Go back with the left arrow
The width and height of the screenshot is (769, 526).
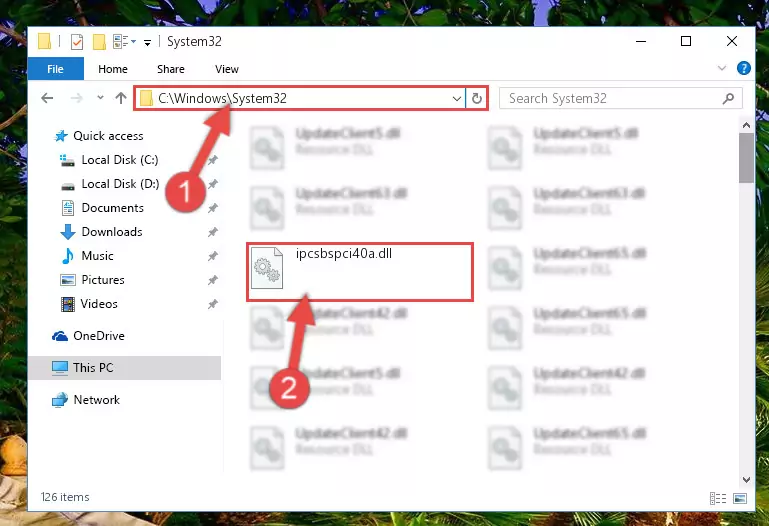[47, 98]
